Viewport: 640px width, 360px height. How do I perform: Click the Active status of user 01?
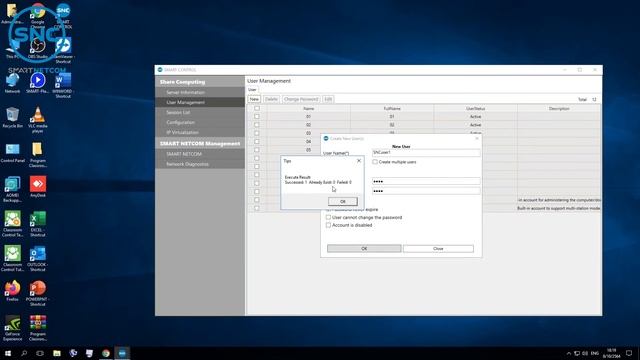tap(476, 117)
